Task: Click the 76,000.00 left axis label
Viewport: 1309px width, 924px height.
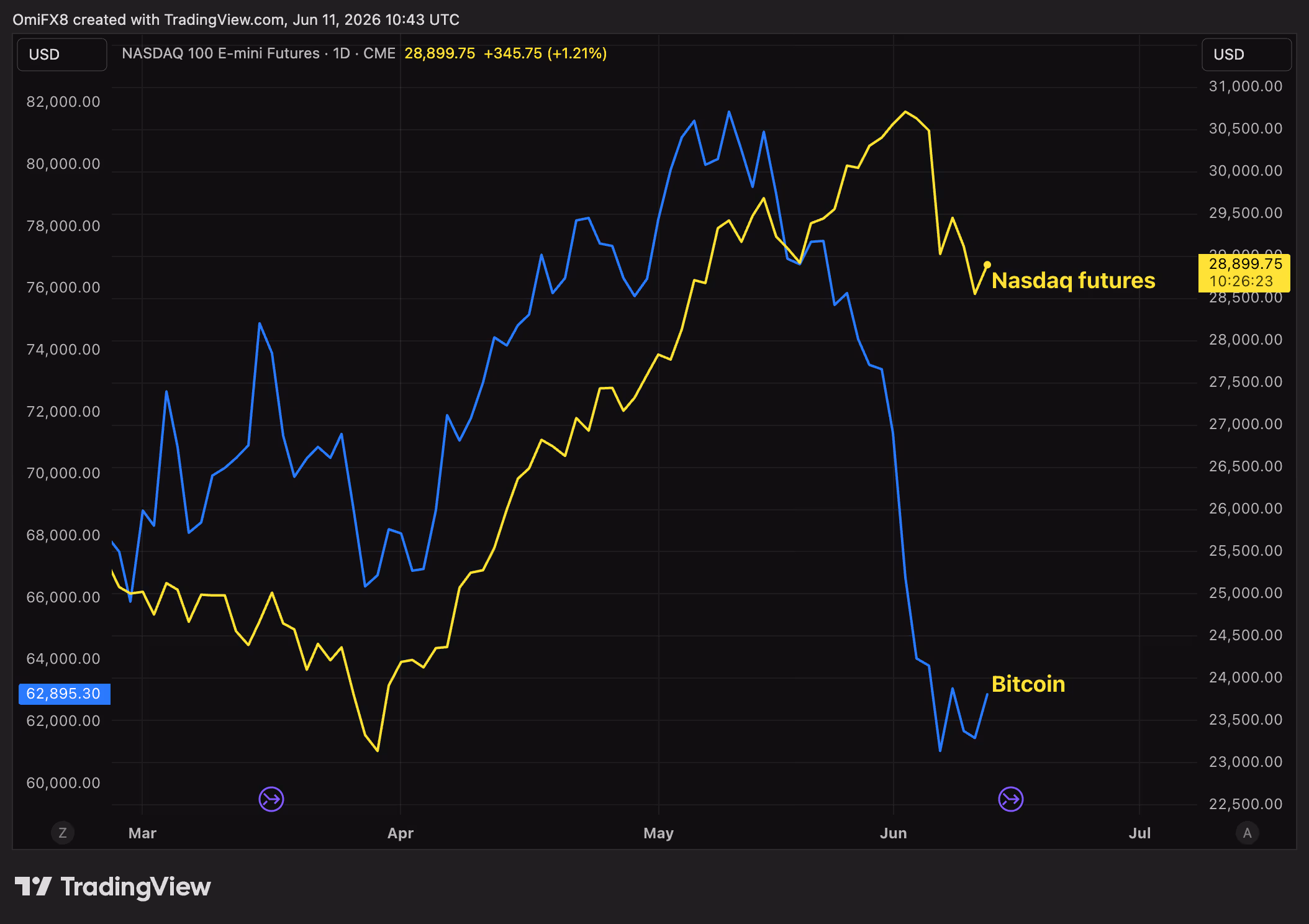Action: click(63, 288)
